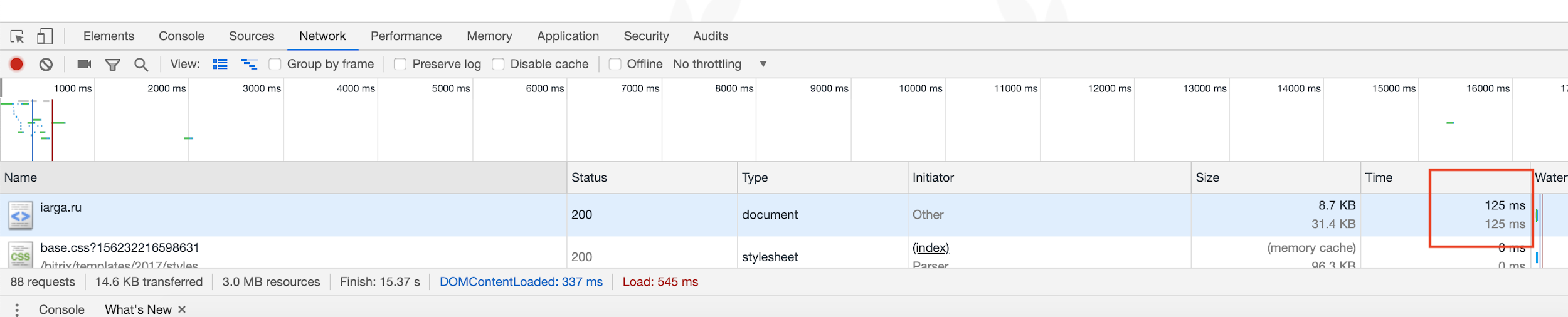1568x317 pixels.
Task: Open the drawer three-dot menu
Action: (x=17, y=309)
